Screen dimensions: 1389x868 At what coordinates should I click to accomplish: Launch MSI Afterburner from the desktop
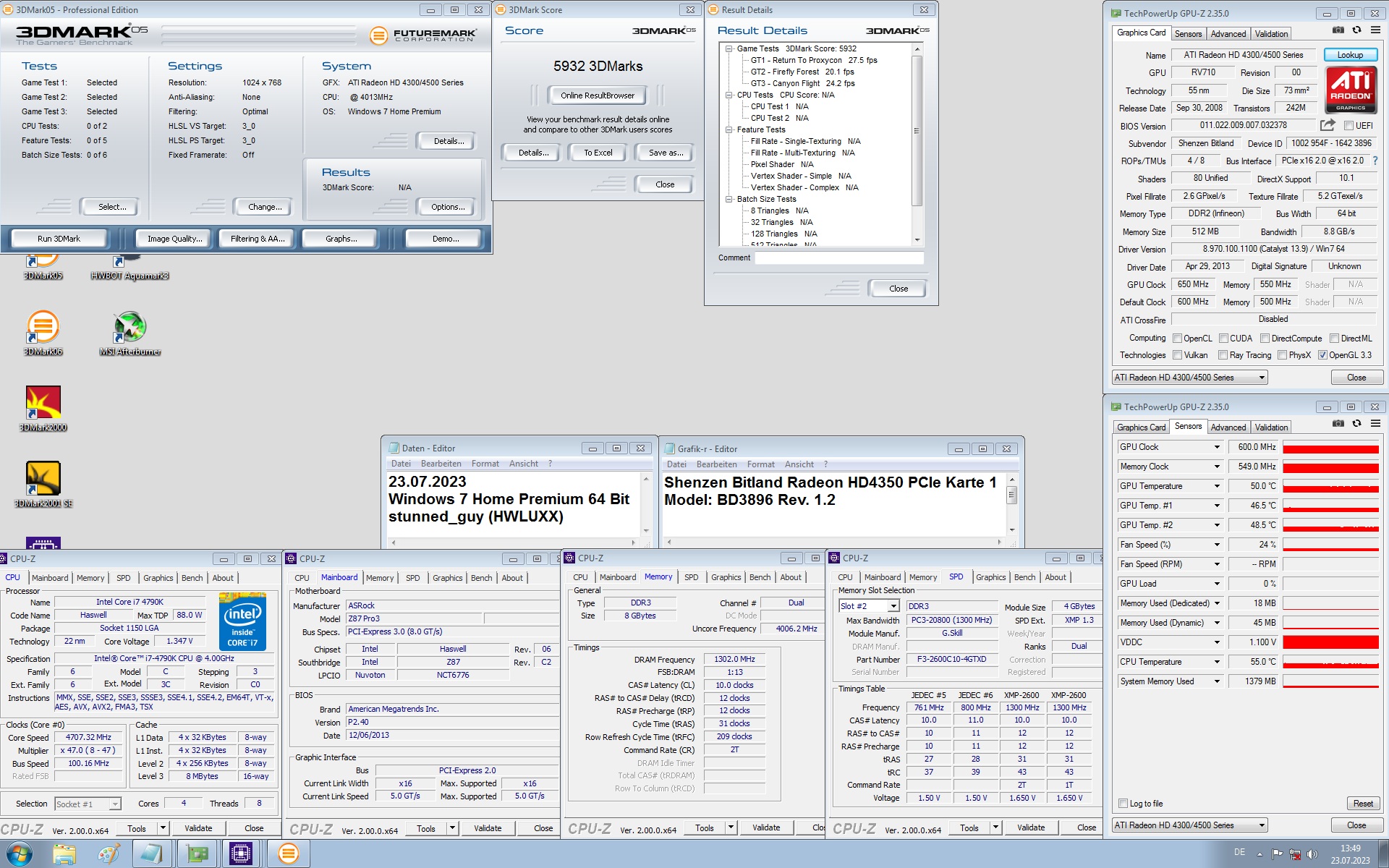pos(129,332)
